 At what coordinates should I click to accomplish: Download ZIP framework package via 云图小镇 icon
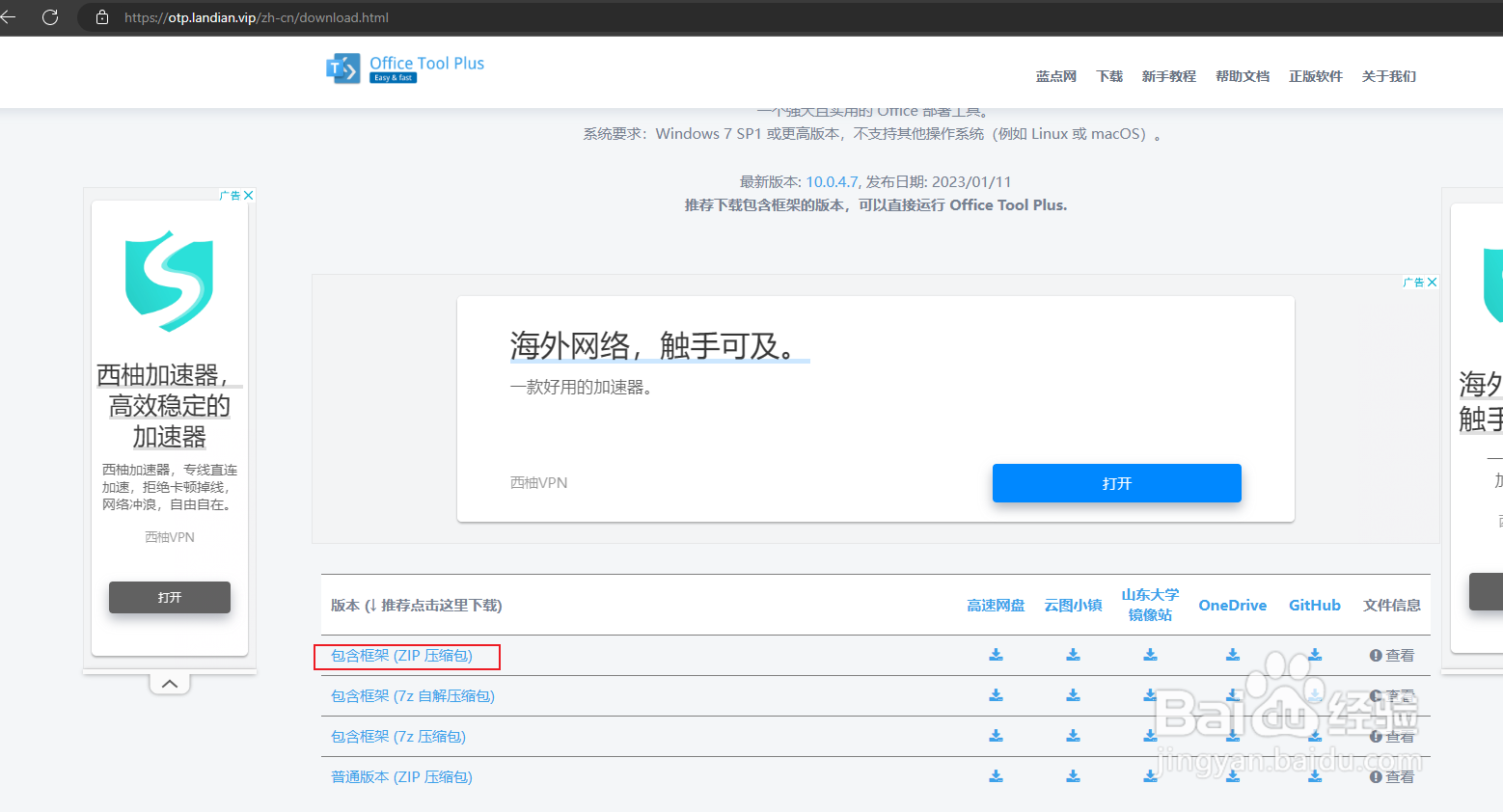(x=1074, y=655)
